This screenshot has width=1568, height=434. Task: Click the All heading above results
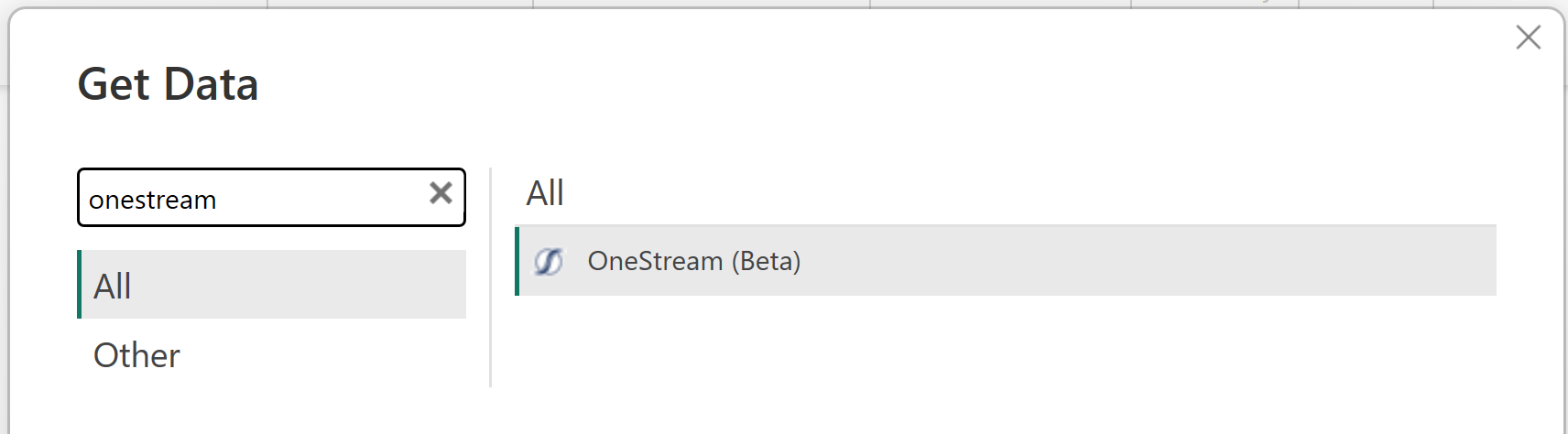[545, 193]
